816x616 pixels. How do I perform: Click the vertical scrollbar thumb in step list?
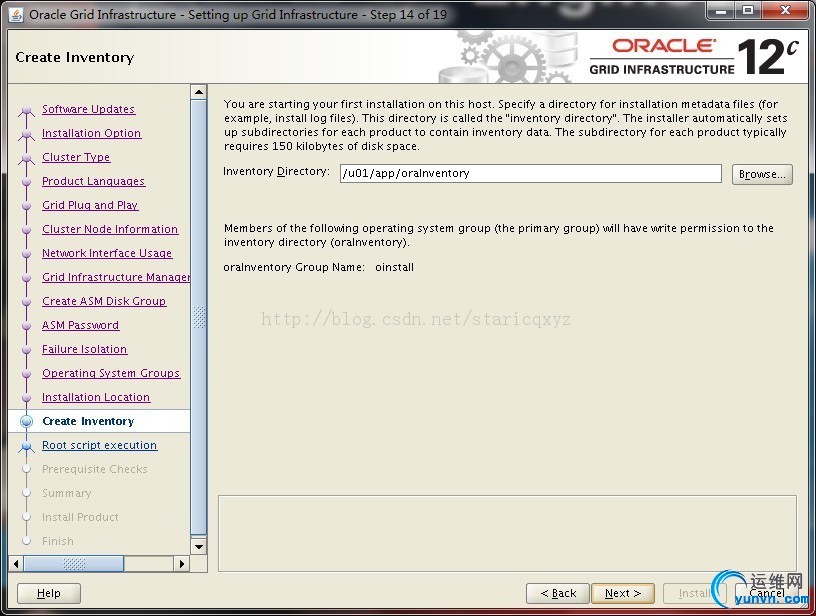[199, 317]
